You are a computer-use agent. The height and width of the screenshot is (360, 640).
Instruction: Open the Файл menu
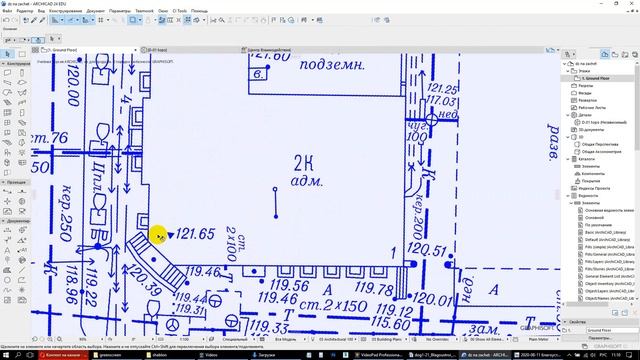click(x=7, y=11)
